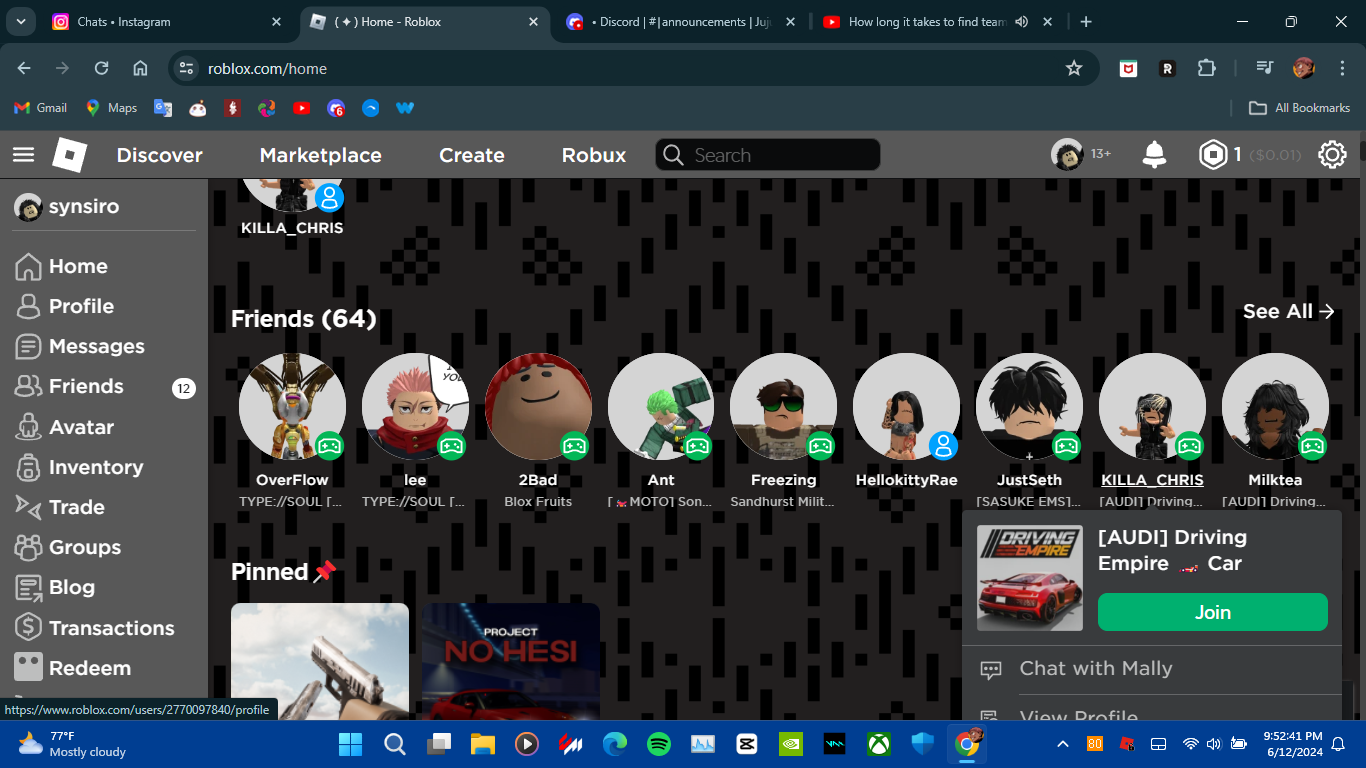
Task: Click the KILLA_CHRIS username in friends row
Action: (1152, 480)
